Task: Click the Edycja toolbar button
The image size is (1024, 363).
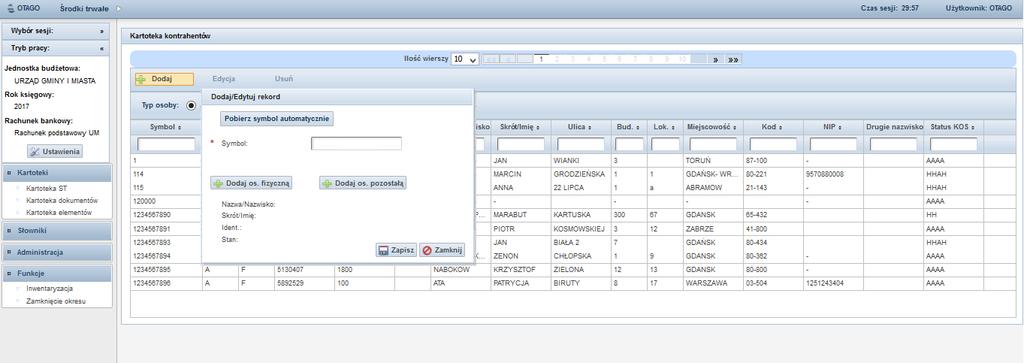Action: 223,78
